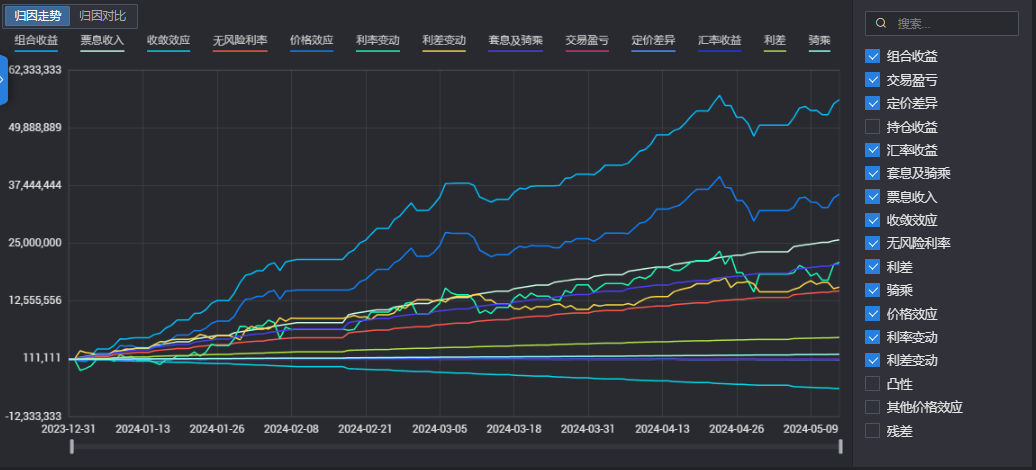Uncheck the 利差变动 checkbox

tap(872, 360)
